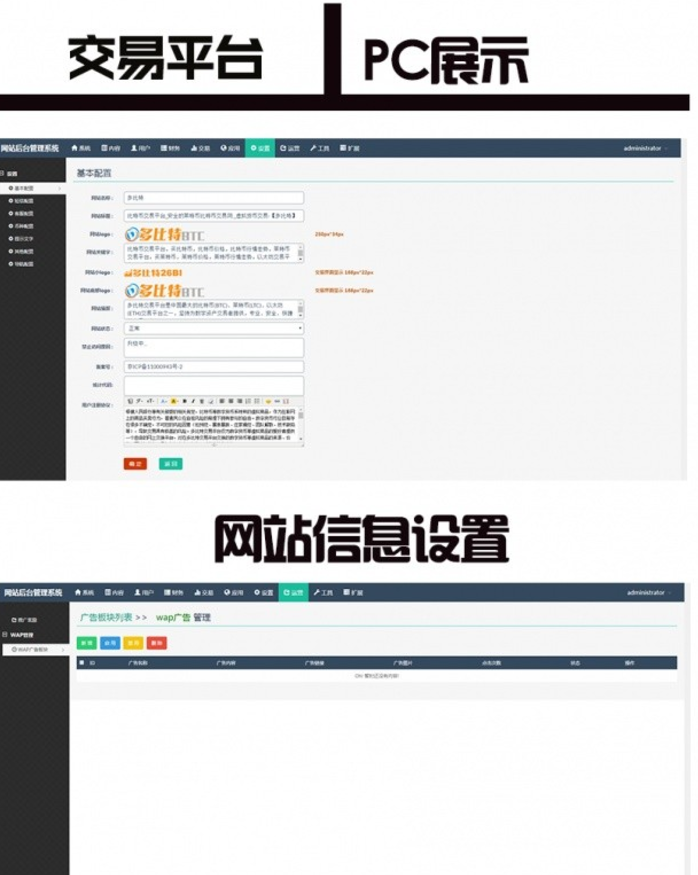Pick yellow highlight color in editor toolbar

(174, 401)
